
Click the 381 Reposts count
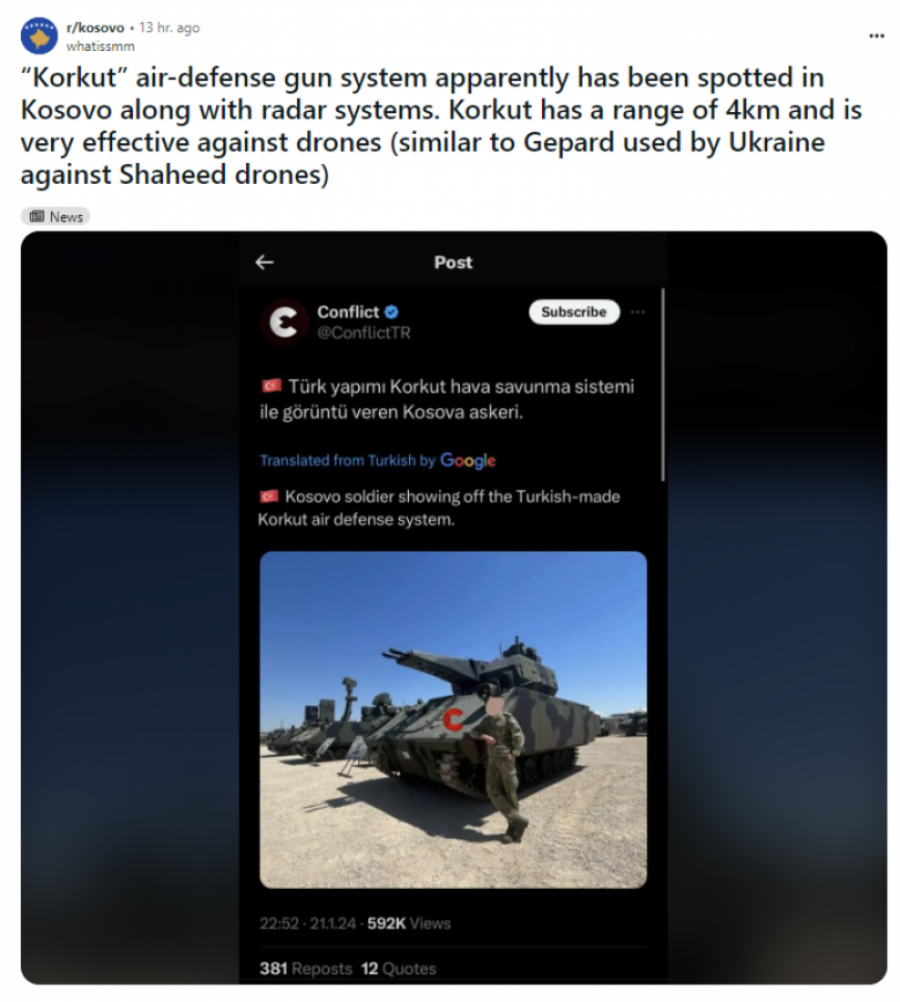305,968
